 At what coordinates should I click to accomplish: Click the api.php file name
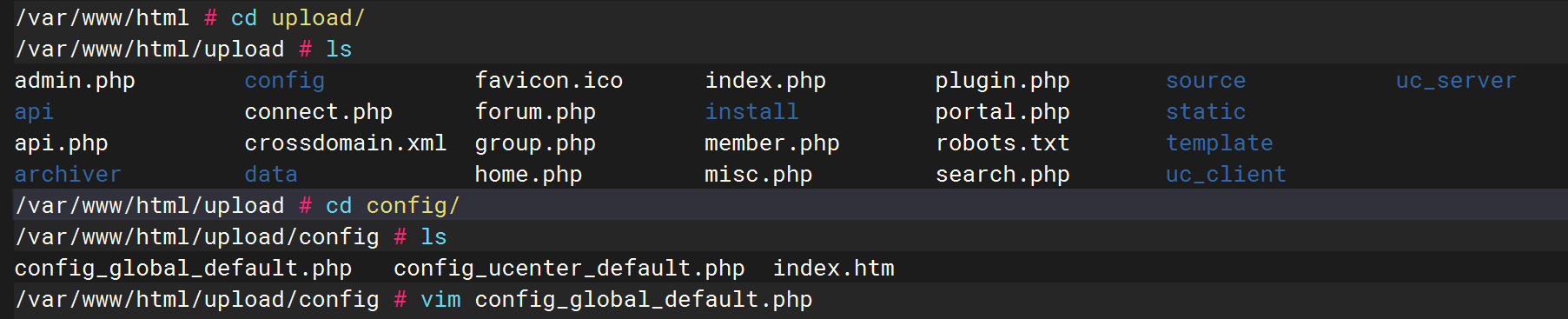coord(62,143)
